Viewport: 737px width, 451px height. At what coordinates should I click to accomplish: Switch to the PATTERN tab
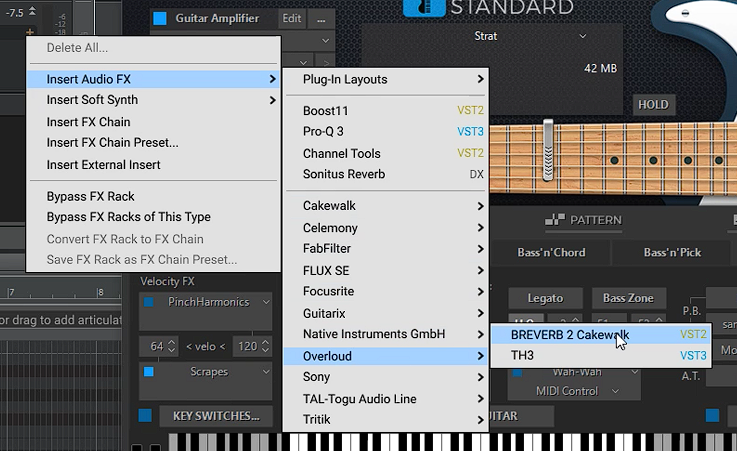583,220
